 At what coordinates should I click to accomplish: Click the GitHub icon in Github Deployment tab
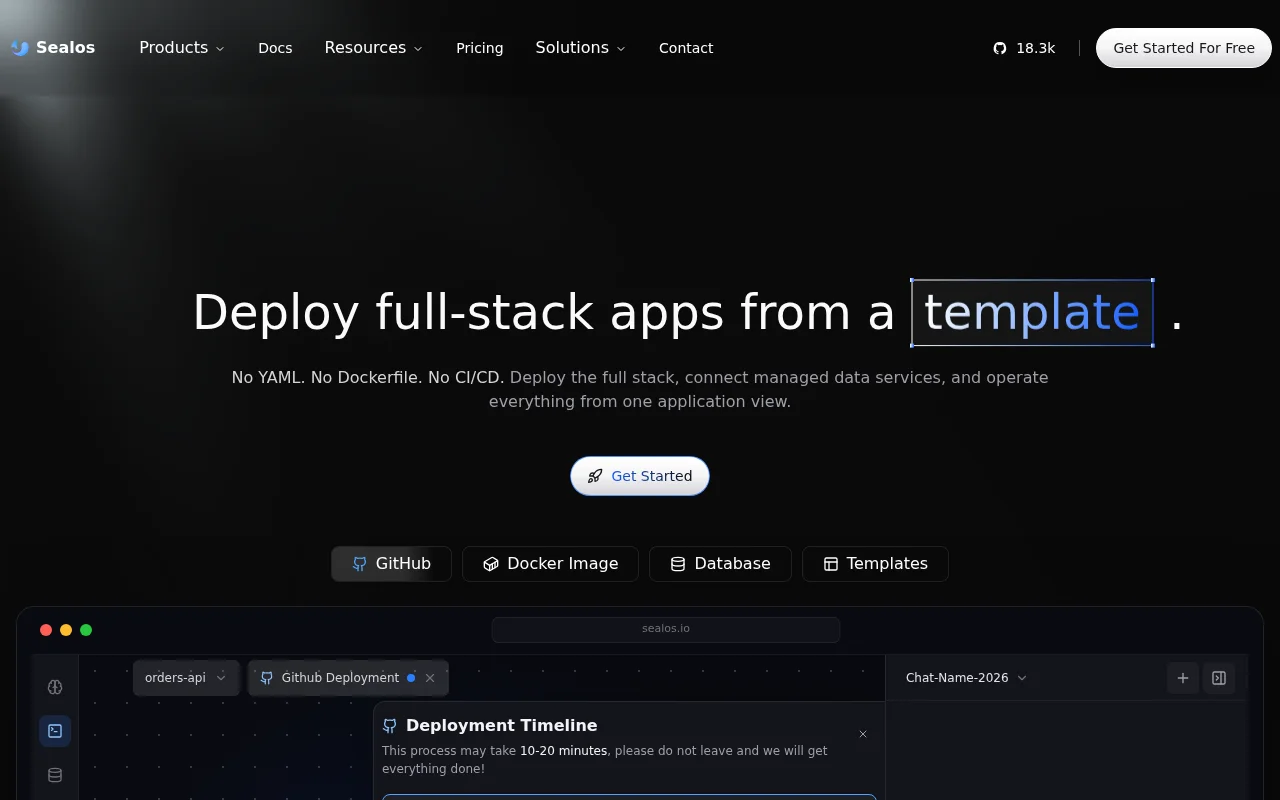tap(267, 678)
